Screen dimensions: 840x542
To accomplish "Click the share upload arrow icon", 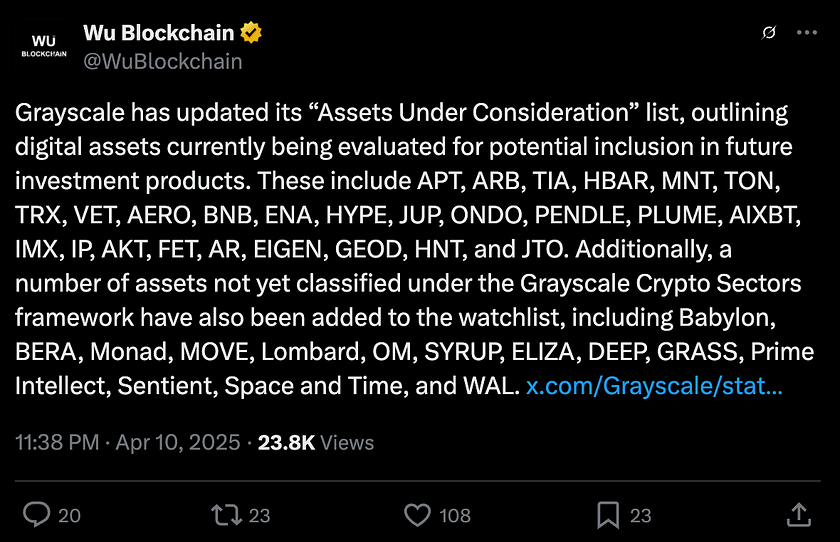I will (799, 515).
